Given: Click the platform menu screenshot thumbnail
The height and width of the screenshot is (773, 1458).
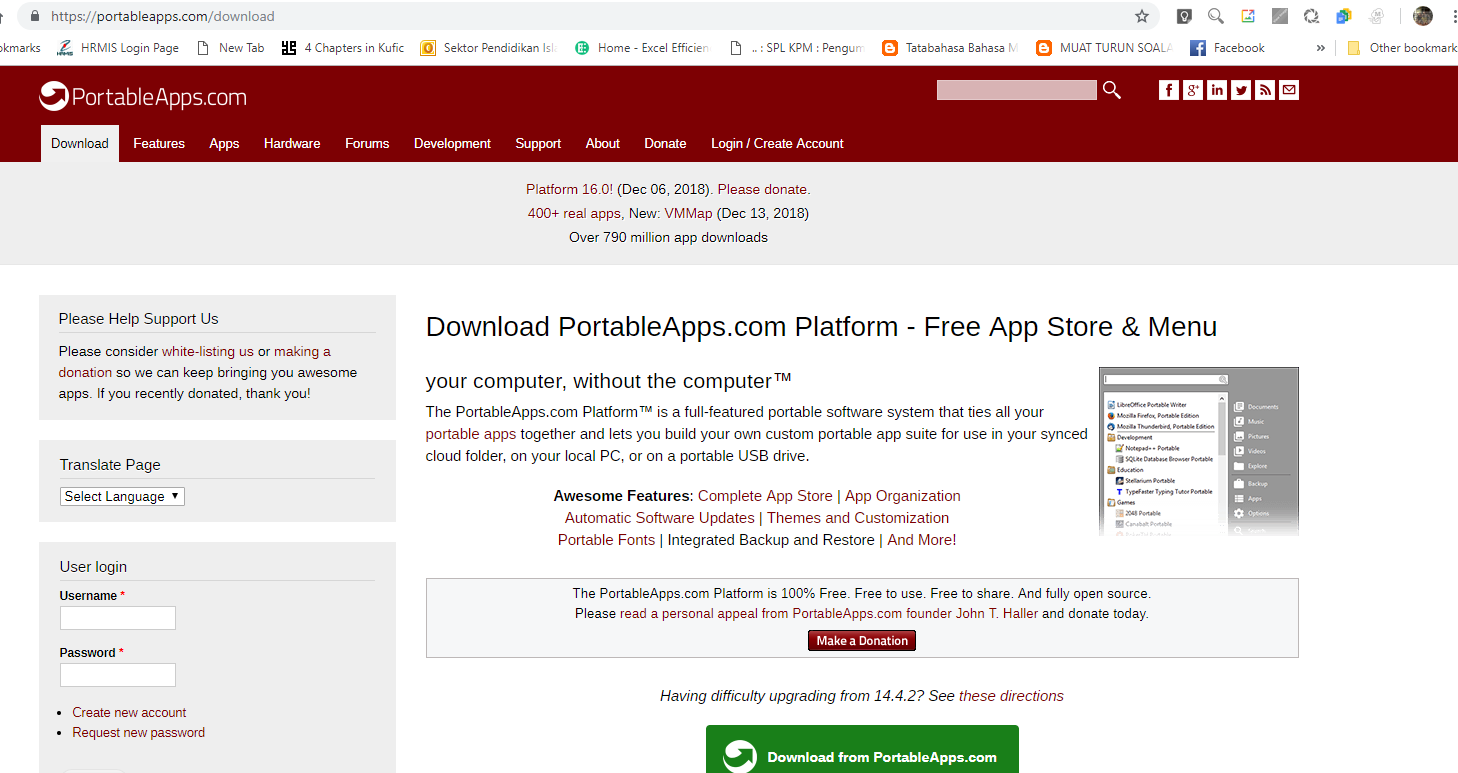Looking at the screenshot, I should coord(1199,451).
